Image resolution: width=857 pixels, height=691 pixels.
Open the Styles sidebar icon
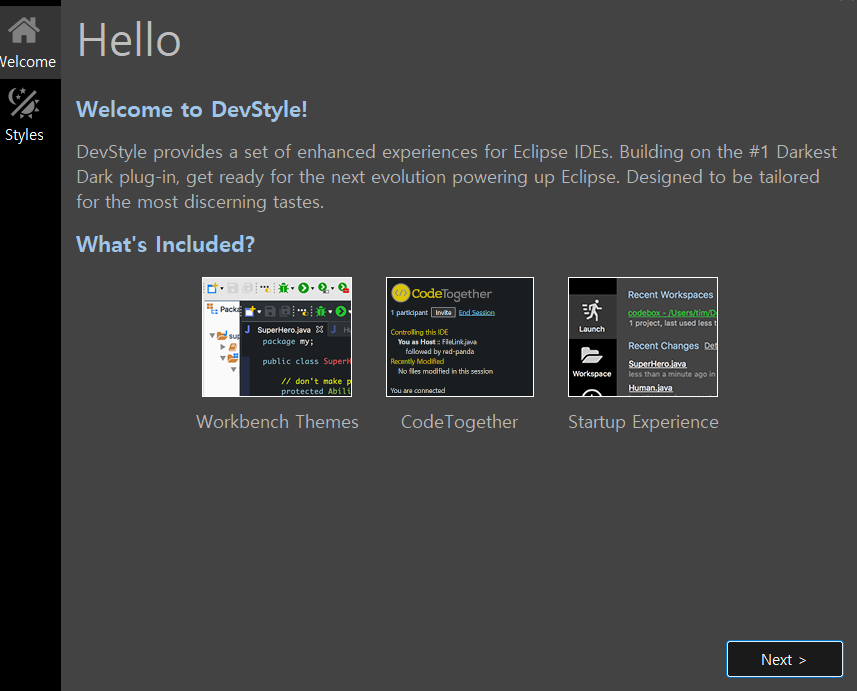[x=24, y=103]
